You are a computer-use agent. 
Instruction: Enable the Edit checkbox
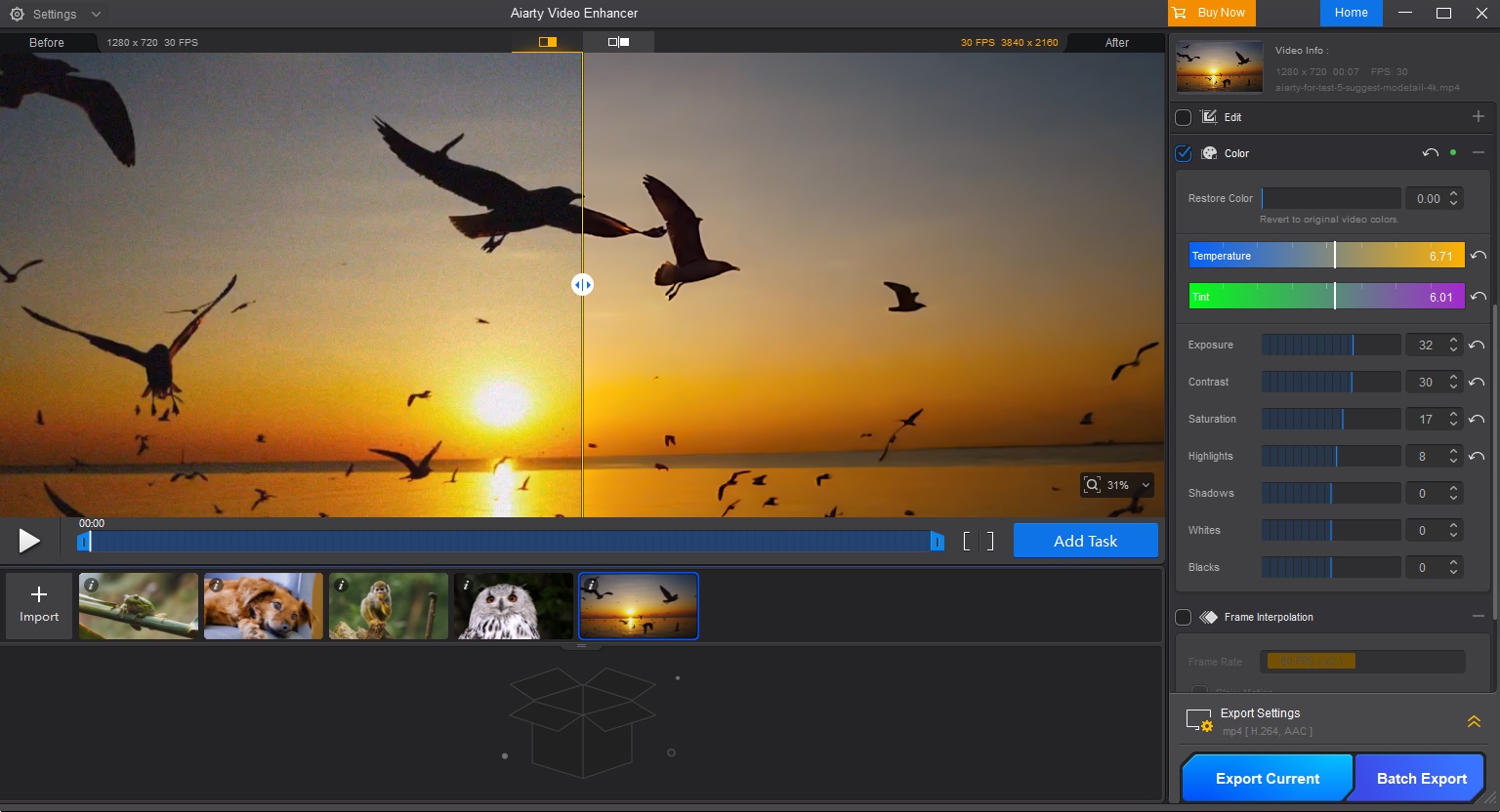click(x=1183, y=117)
